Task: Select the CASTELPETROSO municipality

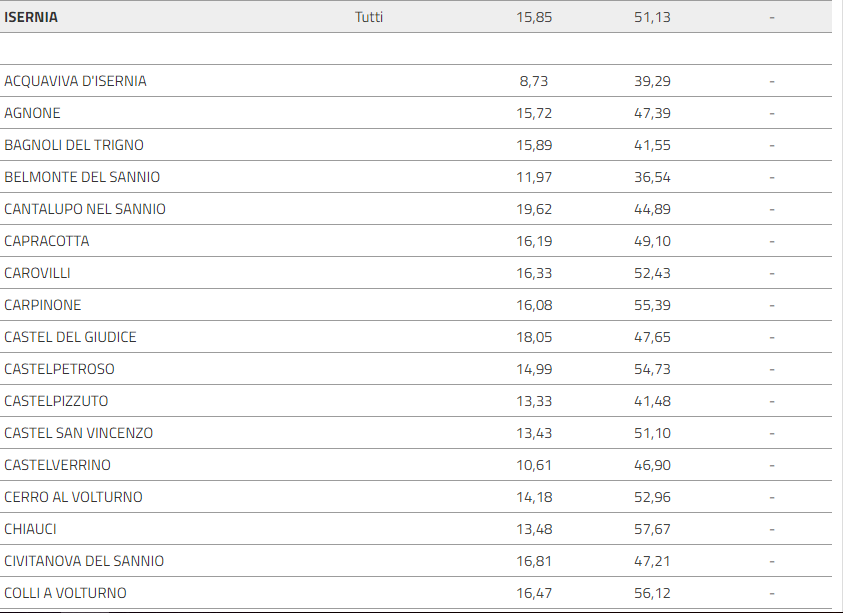Action: point(59,369)
